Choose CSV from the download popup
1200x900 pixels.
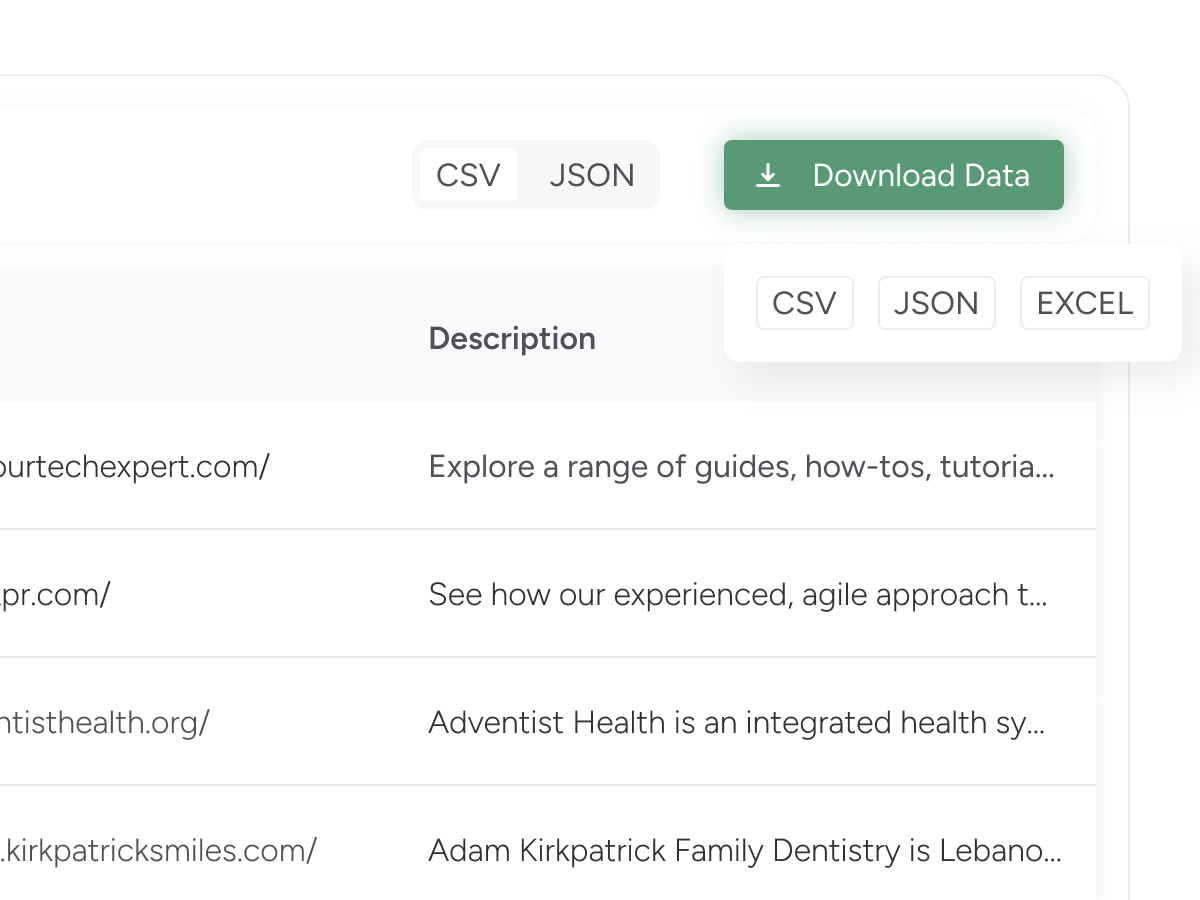click(x=804, y=303)
